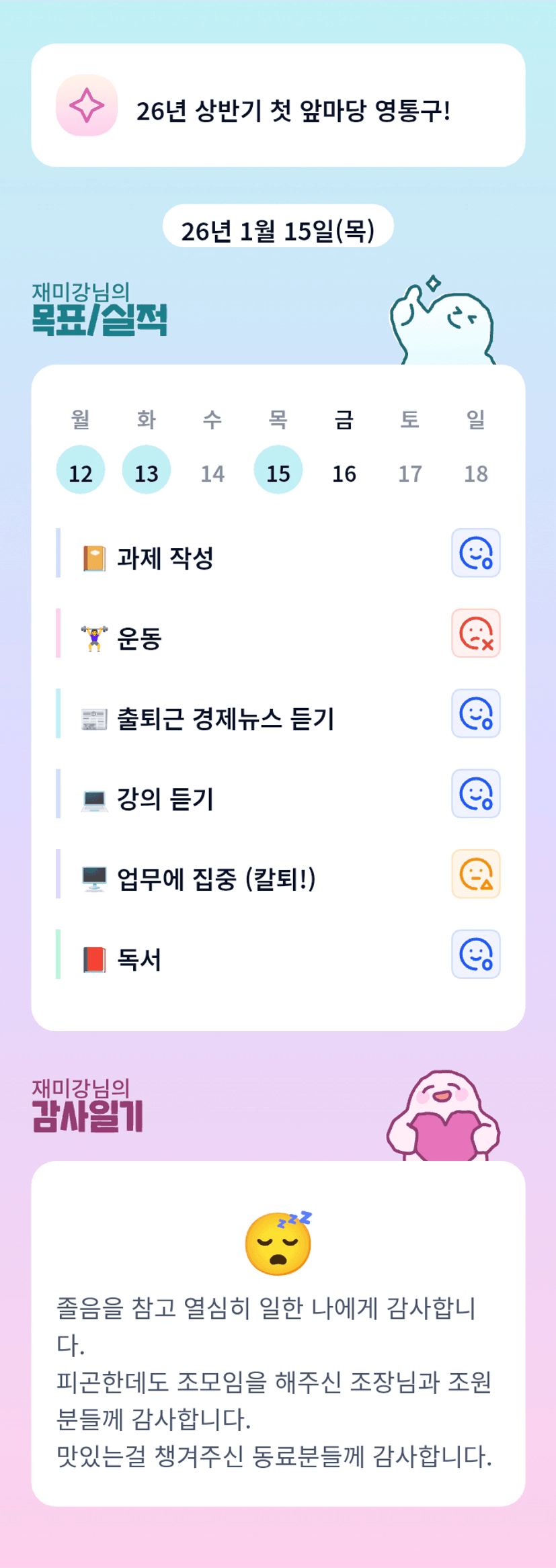Screen dimensions: 556x1568
Task: Select Saturday the 17th
Action: point(410,473)
